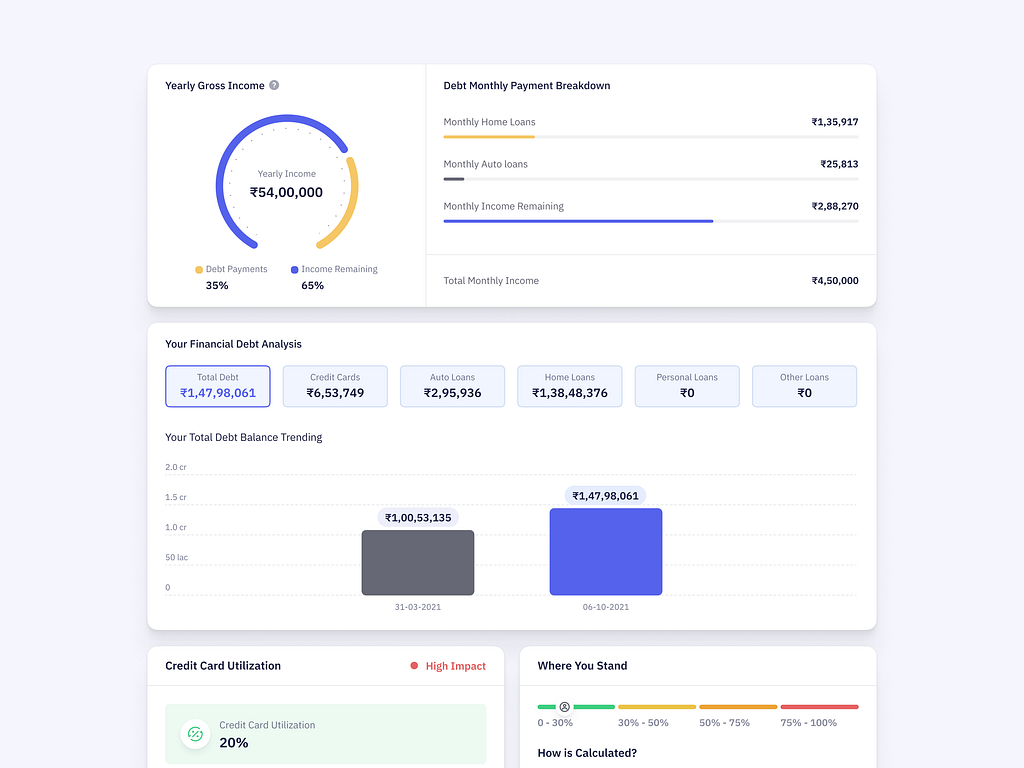Expand the How is Calculated section
The height and width of the screenshot is (768, 1024).
point(585,752)
